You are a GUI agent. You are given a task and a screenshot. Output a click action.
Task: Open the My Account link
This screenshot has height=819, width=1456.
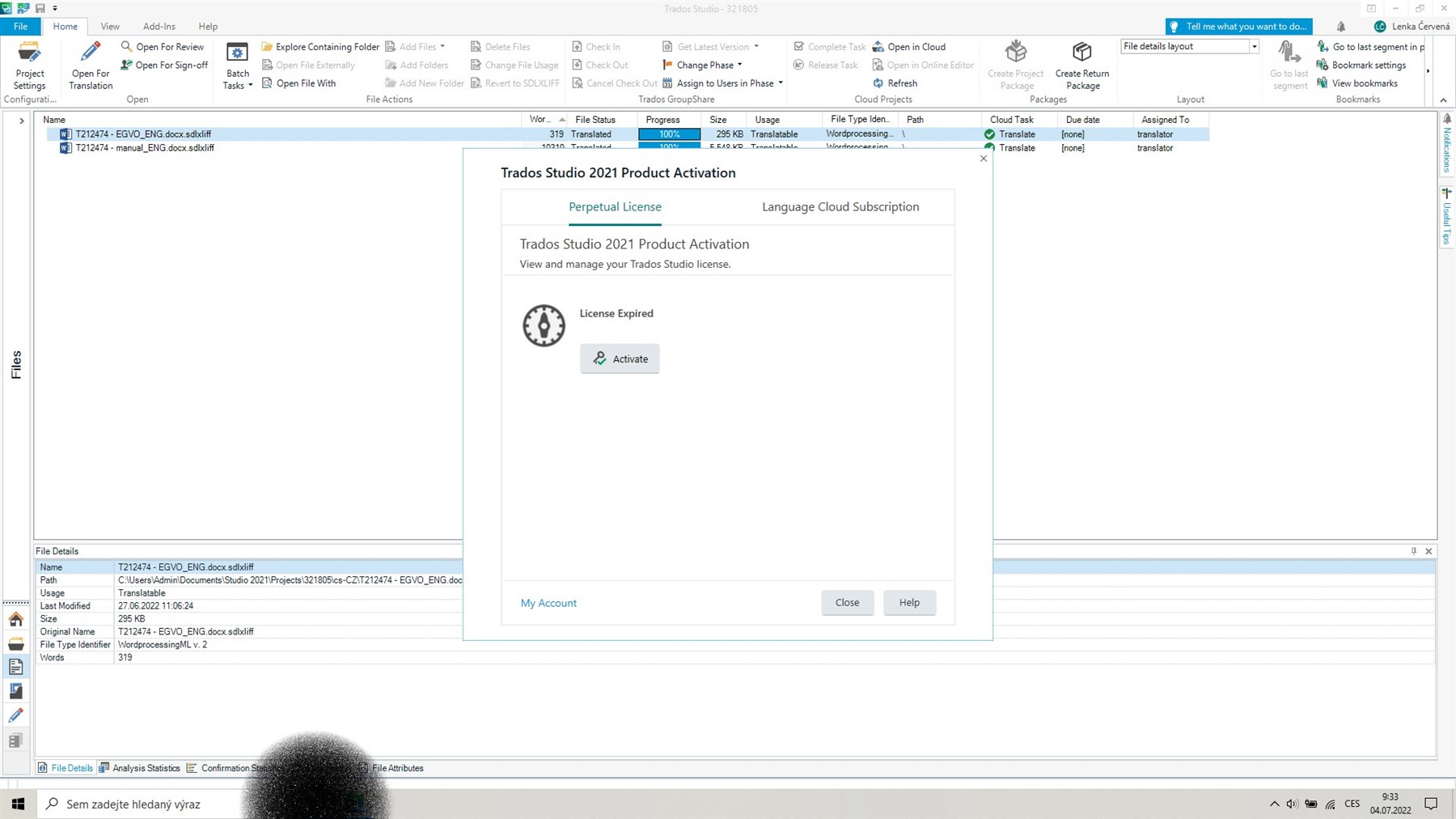click(x=548, y=602)
